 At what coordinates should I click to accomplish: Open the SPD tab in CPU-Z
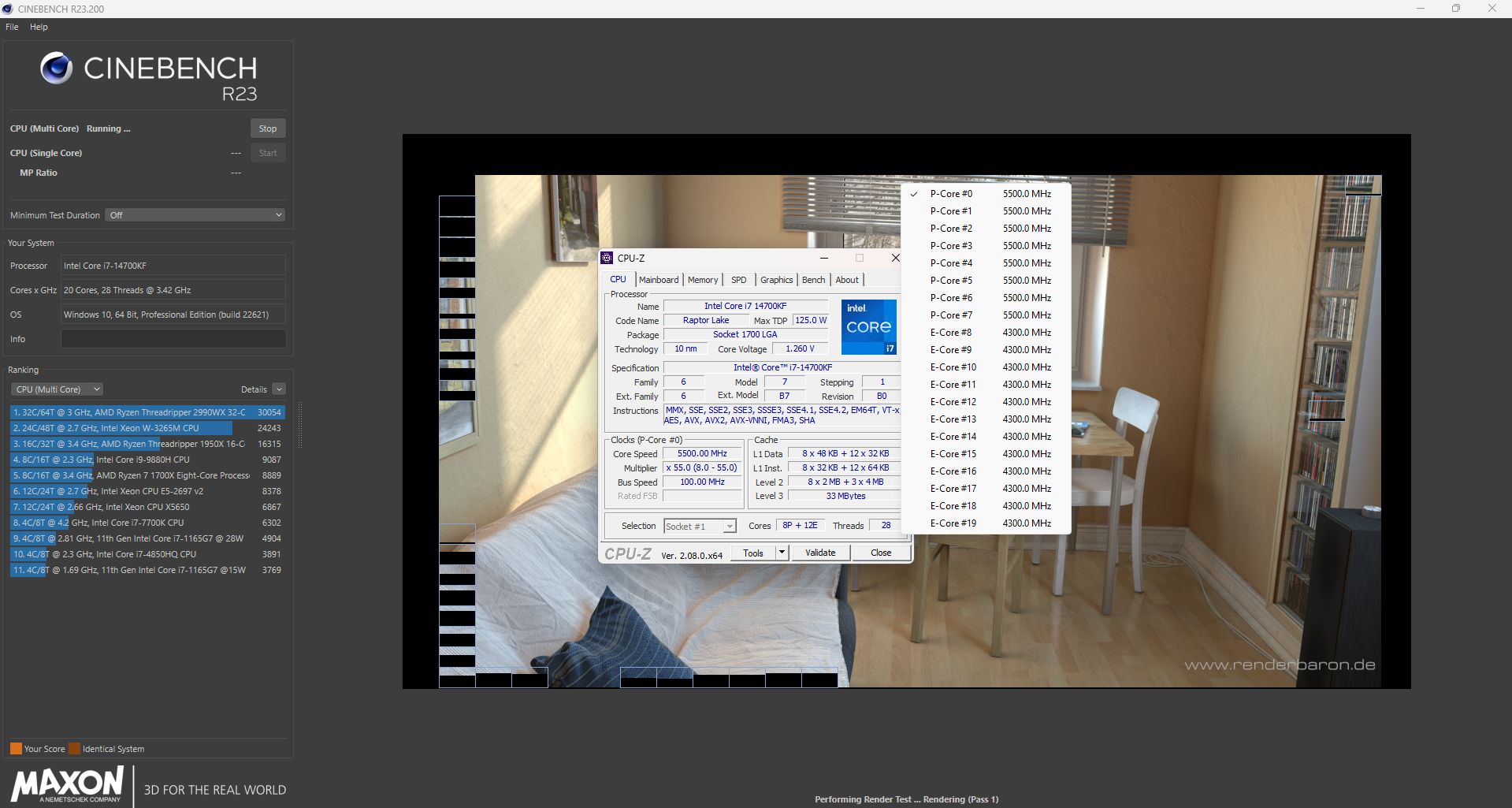(x=738, y=280)
